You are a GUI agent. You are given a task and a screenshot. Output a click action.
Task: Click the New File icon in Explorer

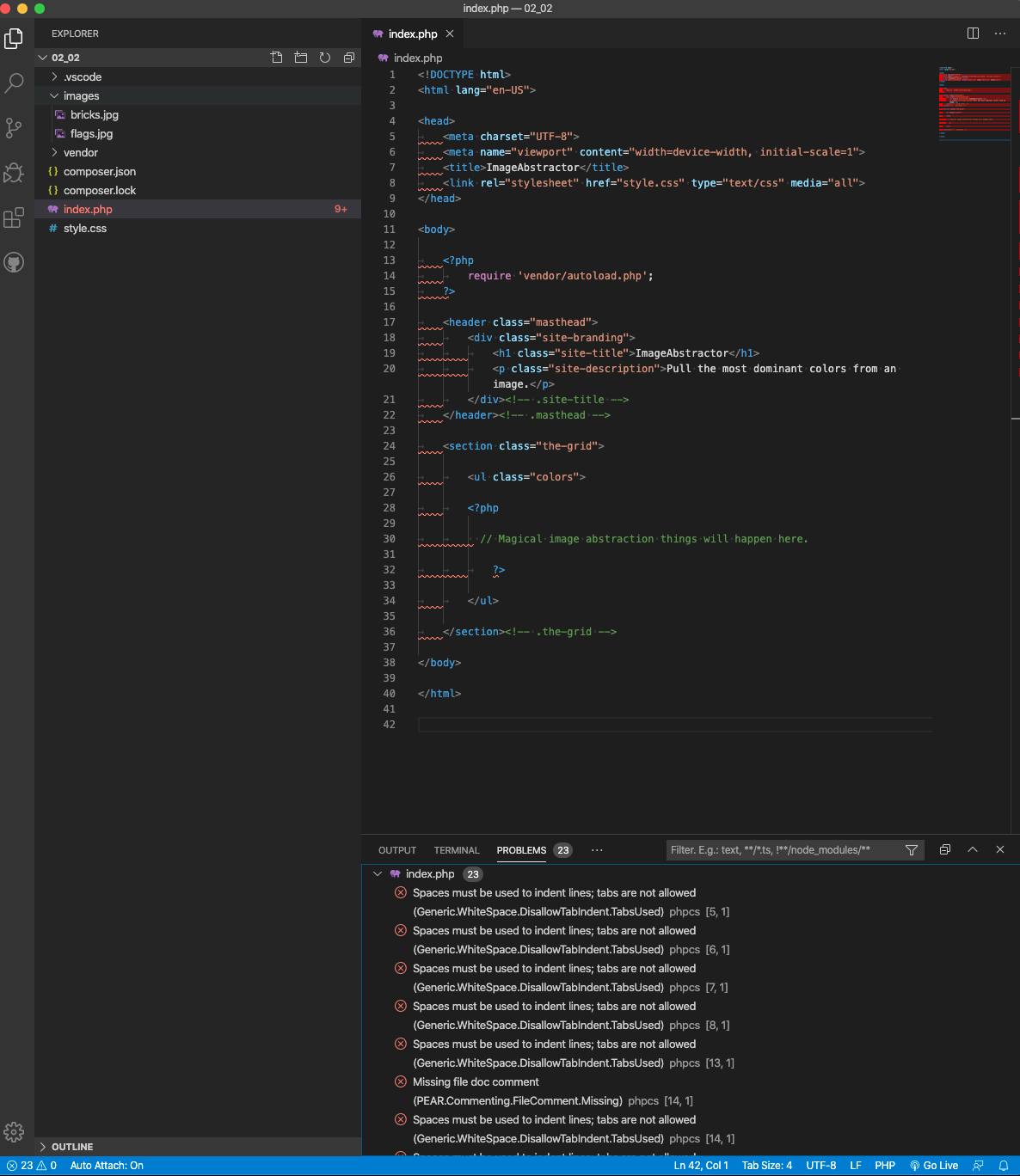pyautogui.click(x=276, y=57)
